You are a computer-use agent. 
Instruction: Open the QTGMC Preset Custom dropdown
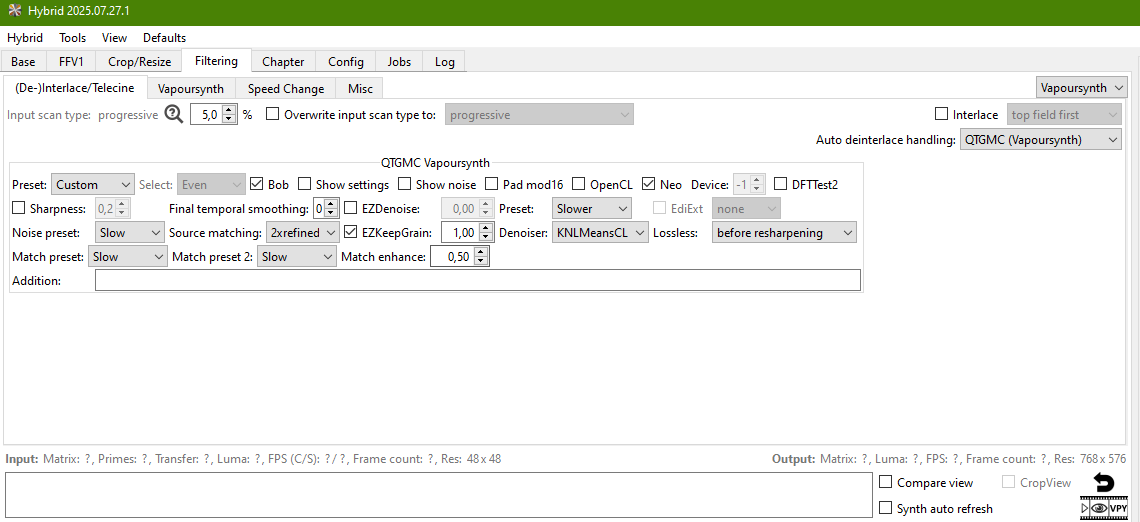click(92, 185)
